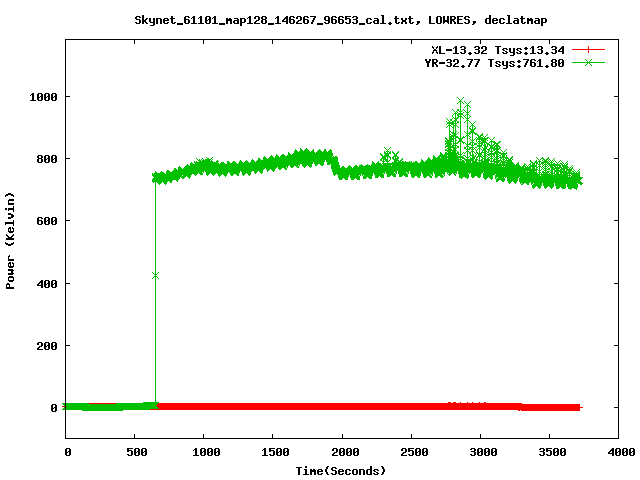Click the red legend line sample
Viewport: 640px width, 480px height.
(589, 50)
